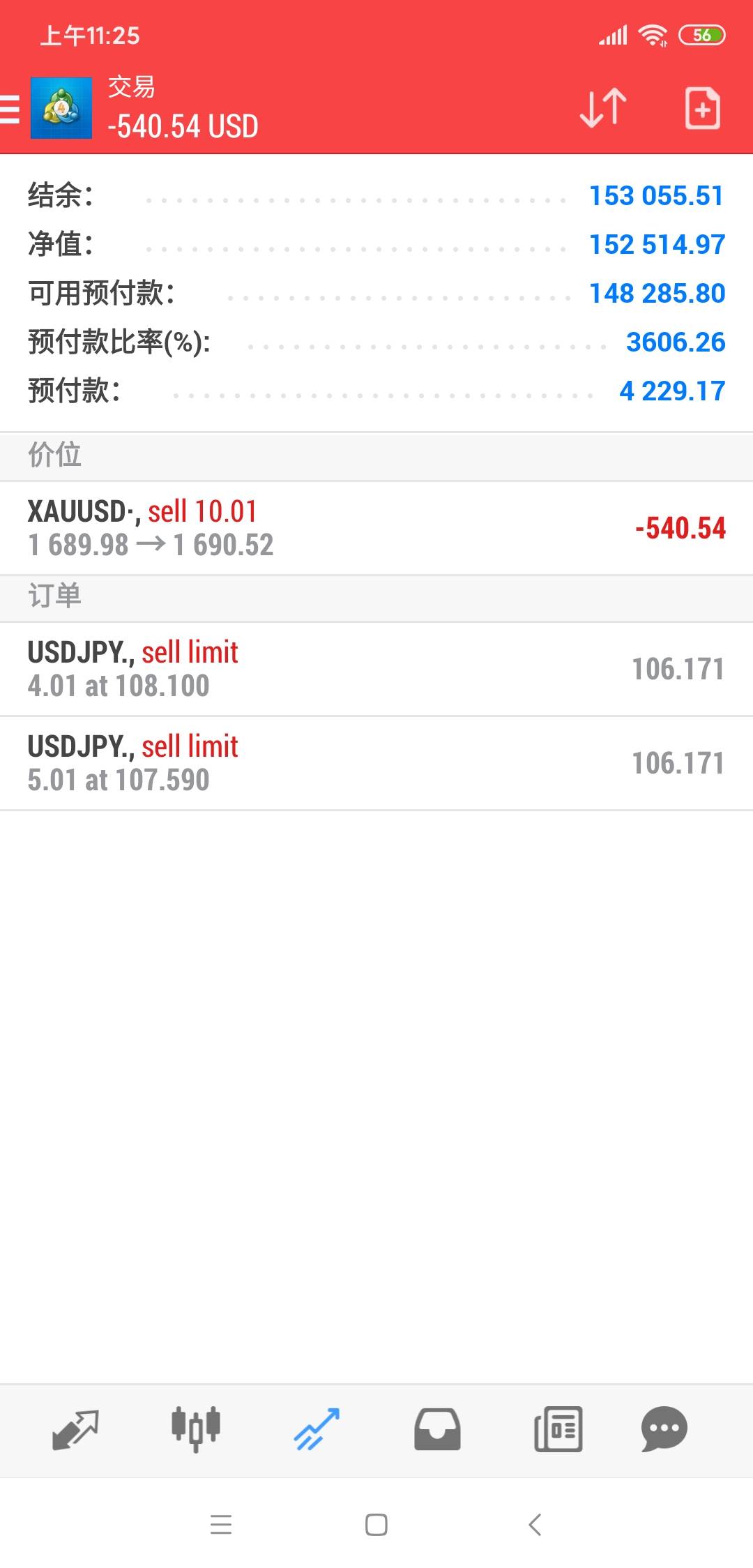This screenshot has height=1568, width=753.
Task: Open the hamburger side menu
Action: 10,110
